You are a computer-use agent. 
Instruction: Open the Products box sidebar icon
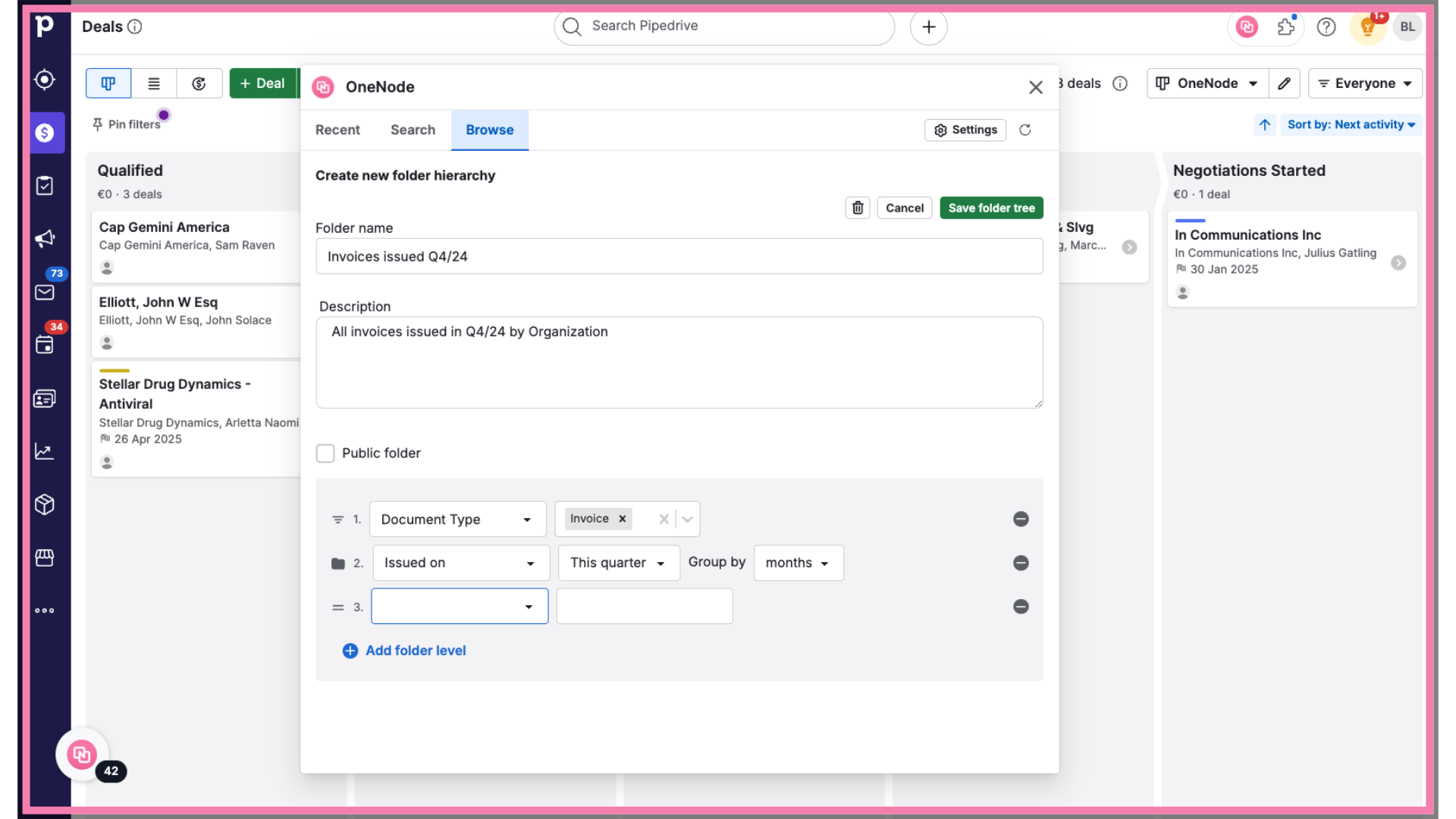pos(45,504)
